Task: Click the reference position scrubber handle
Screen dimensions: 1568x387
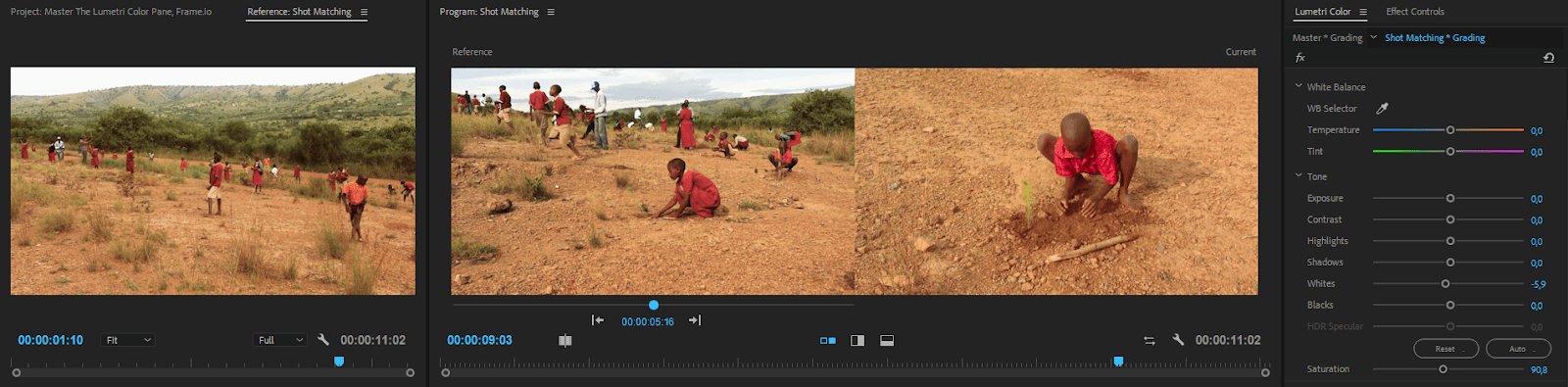Action: coord(654,305)
